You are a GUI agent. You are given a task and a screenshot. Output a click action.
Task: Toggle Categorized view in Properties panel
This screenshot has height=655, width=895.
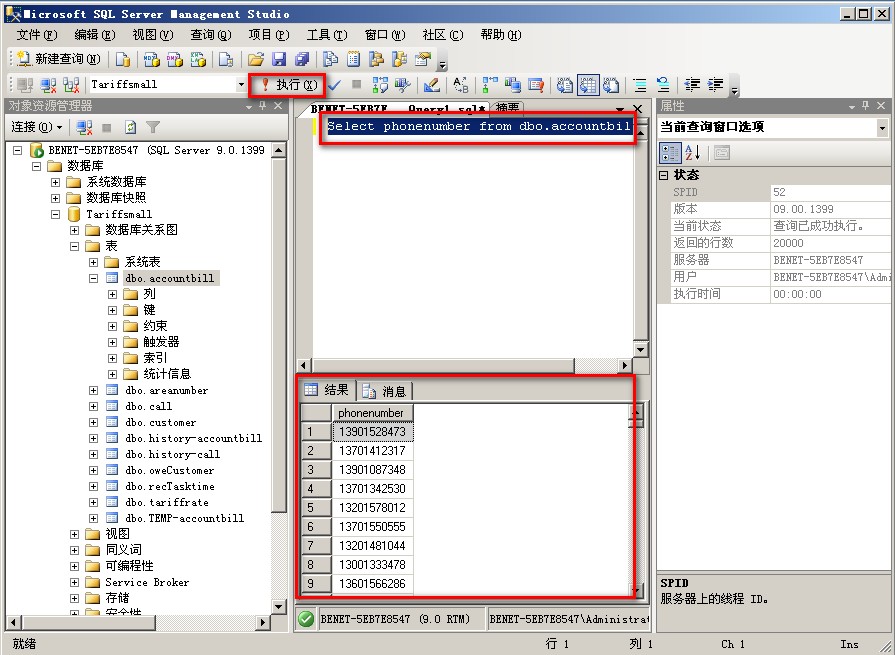point(670,153)
